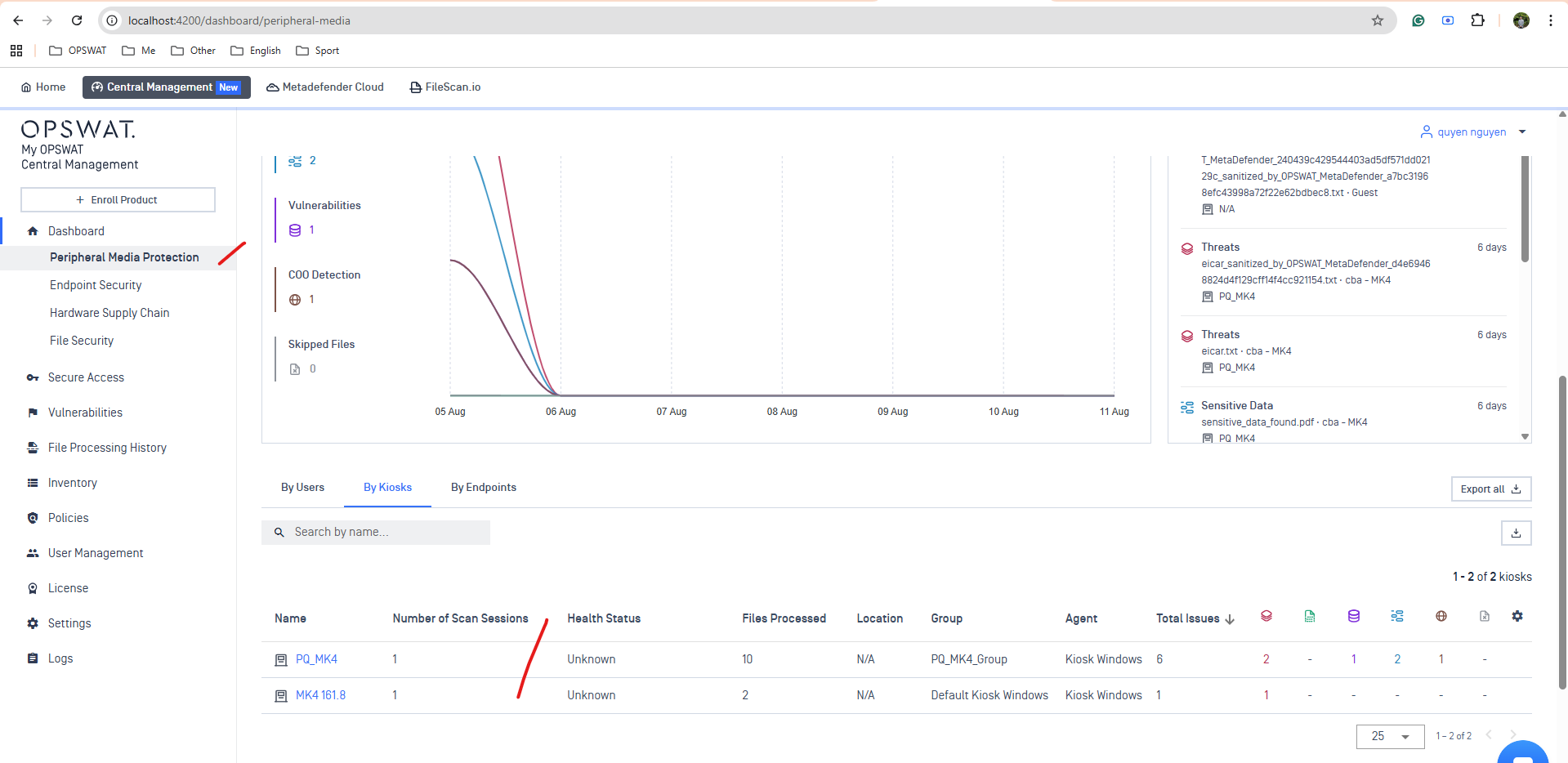
Task: Reload the page with the refresh icon
Action: pos(77,20)
